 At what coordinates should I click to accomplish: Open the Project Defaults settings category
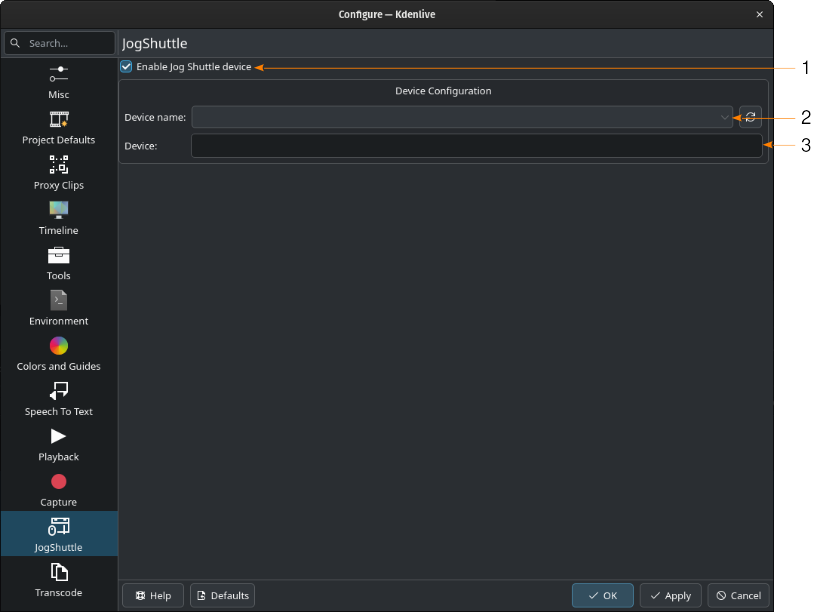[x=59, y=127]
